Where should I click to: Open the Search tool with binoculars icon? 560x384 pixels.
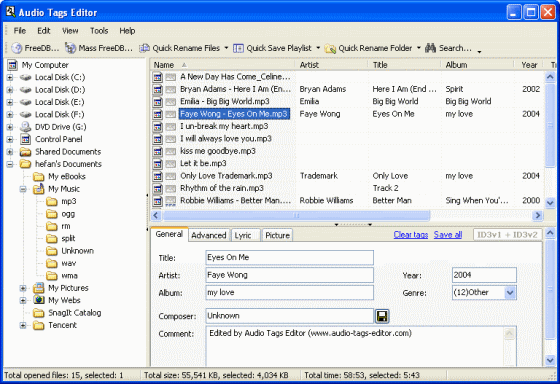449,48
